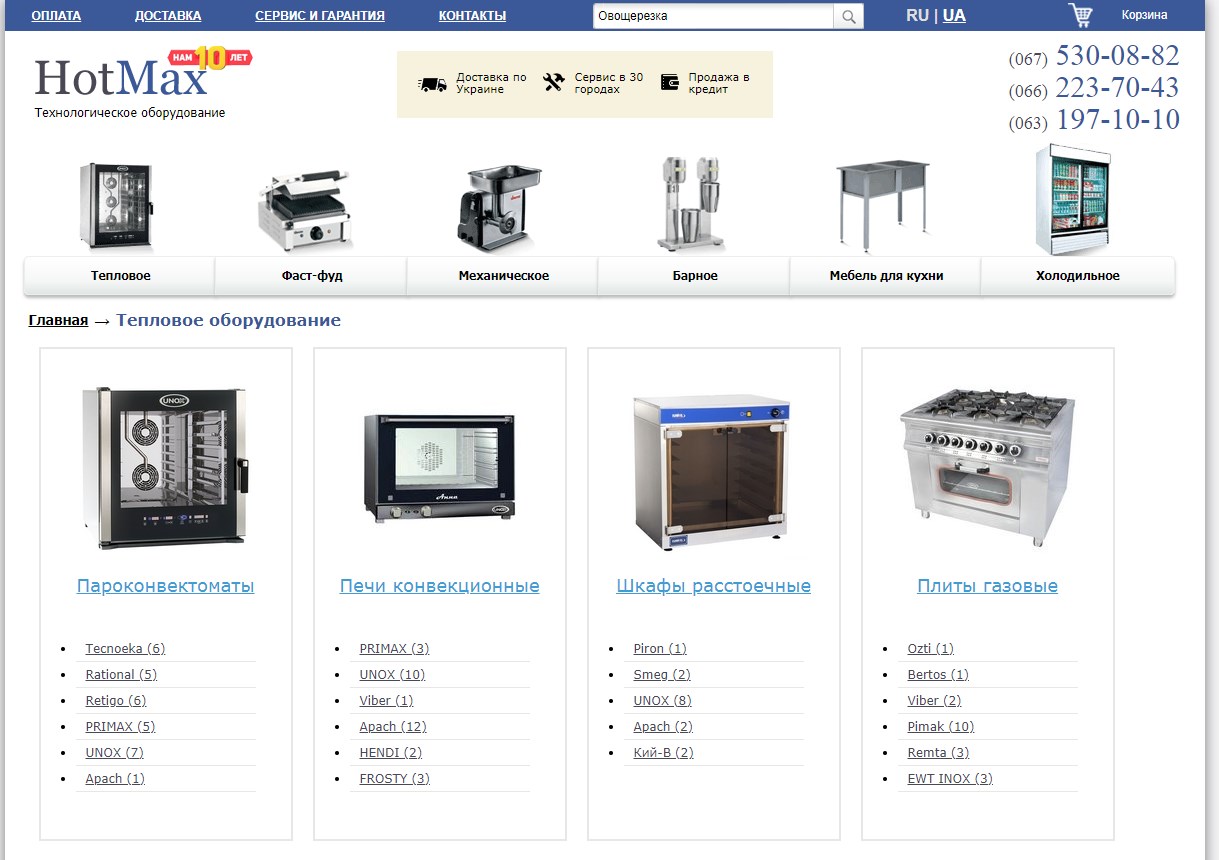Click the meat grinder category image
The height and width of the screenshot is (860, 1219).
coord(498,208)
